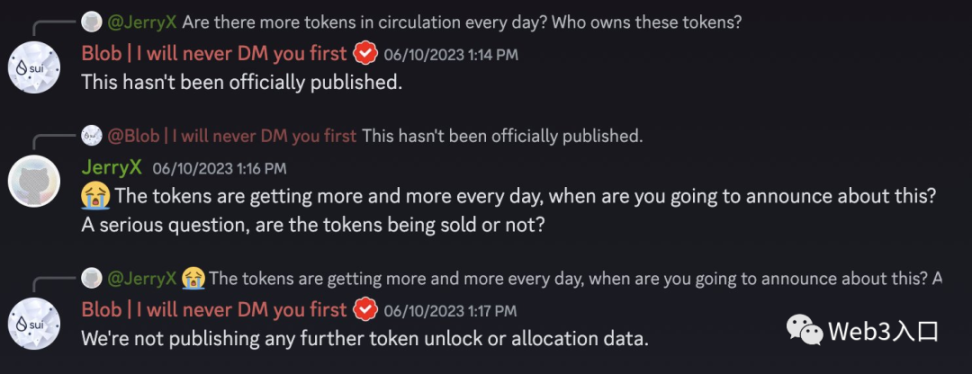Viewport: 972px width, 374px height.
Task: Click the Blob username on the 1:17 PM message
Action: click(x=214, y=309)
